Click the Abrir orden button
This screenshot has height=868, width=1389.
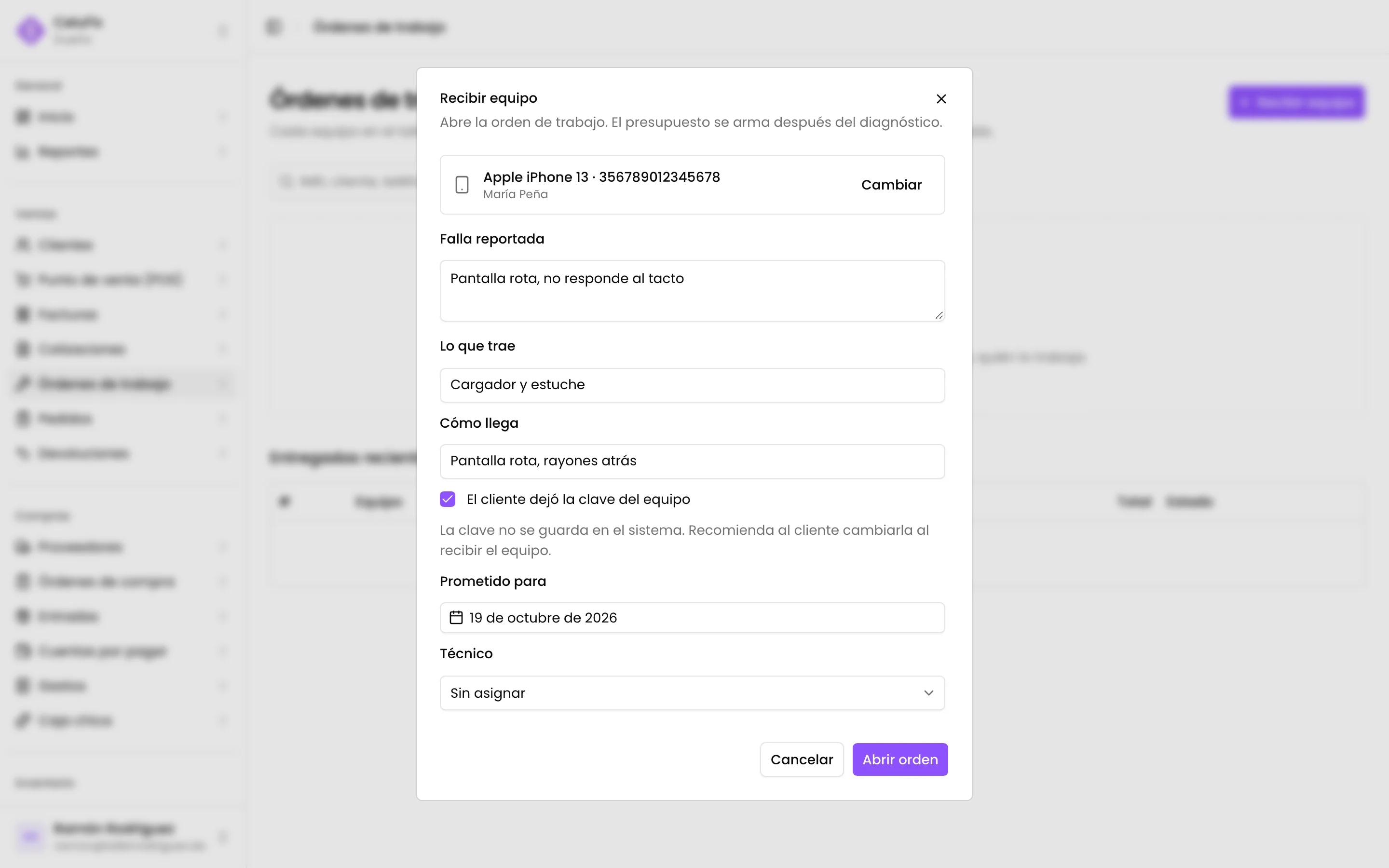[900, 759]
